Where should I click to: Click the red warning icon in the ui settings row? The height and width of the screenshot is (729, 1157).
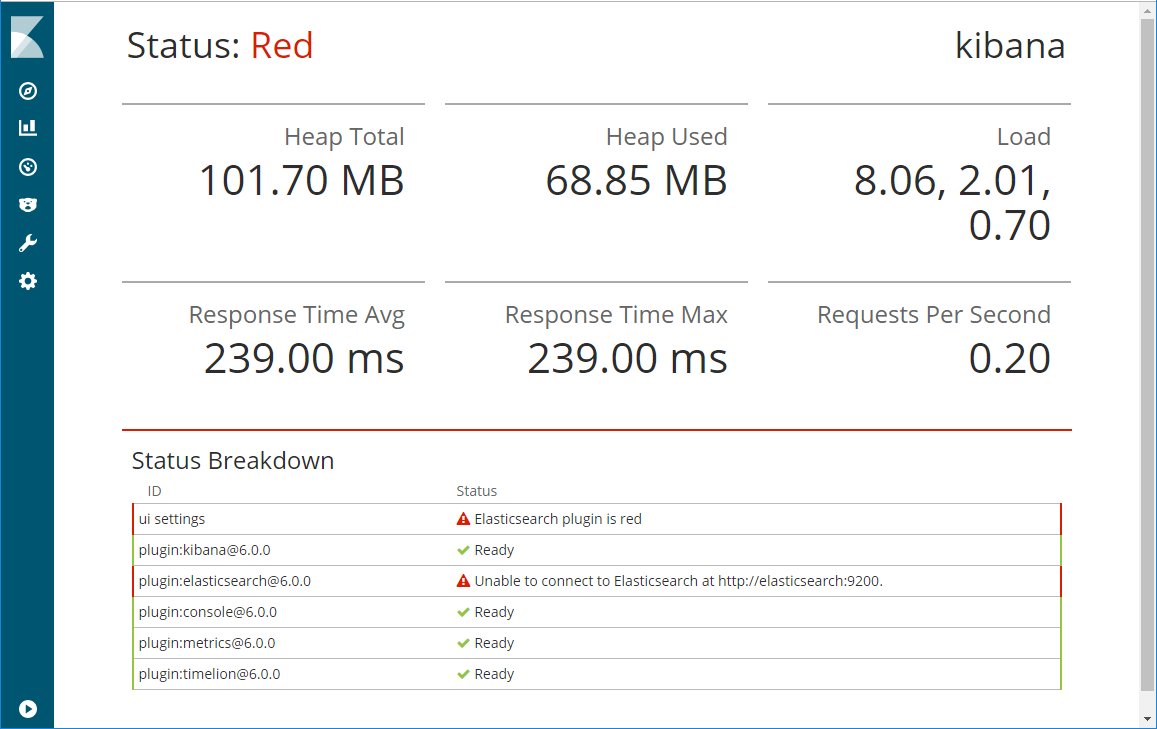tap(463, 519)
